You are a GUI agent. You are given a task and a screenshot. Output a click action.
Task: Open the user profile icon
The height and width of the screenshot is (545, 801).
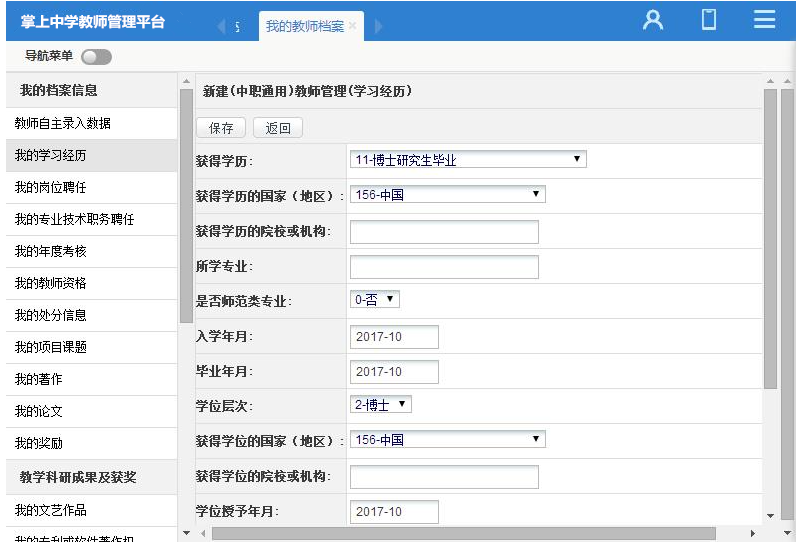tap(653, 20)
